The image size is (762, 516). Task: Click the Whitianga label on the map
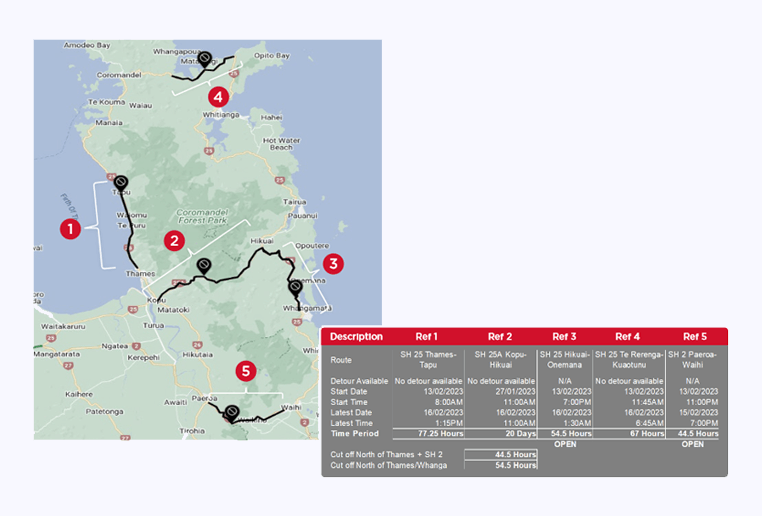click(x=221, y=115)
